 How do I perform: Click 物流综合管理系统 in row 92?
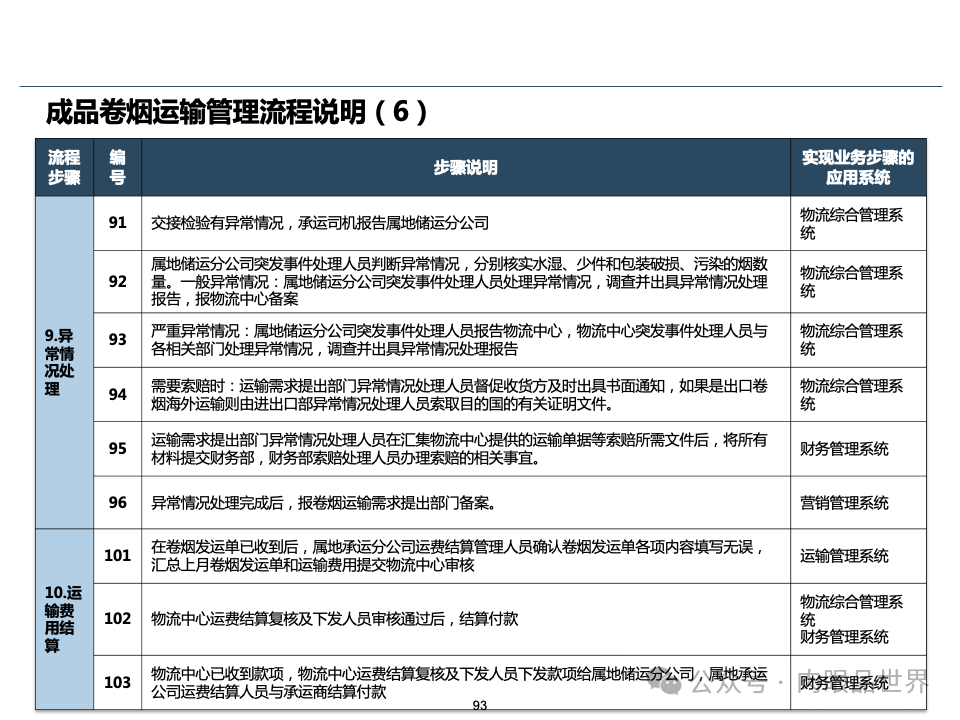(x=851, y=282)
